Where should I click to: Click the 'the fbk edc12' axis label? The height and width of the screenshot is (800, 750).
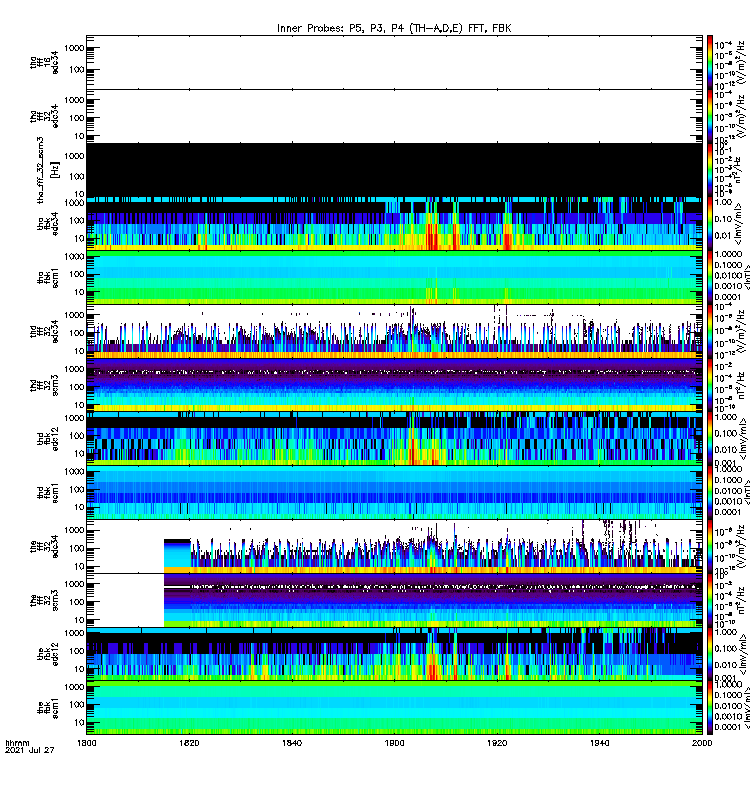[48, 654]
